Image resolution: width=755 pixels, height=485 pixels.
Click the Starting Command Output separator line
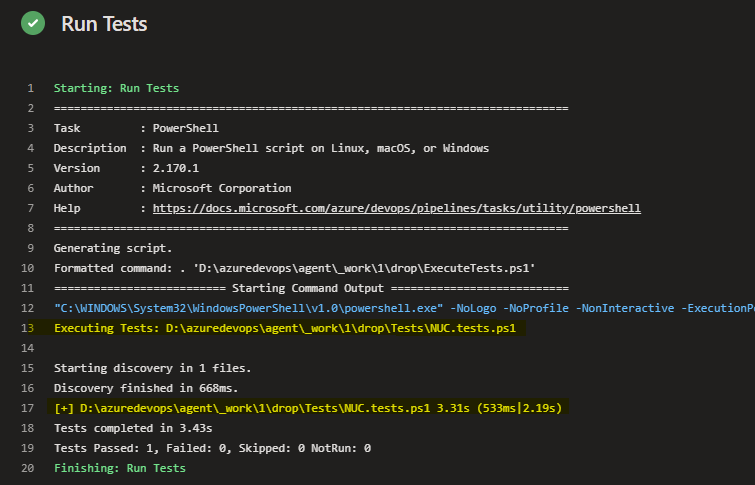tap(311, 288)
